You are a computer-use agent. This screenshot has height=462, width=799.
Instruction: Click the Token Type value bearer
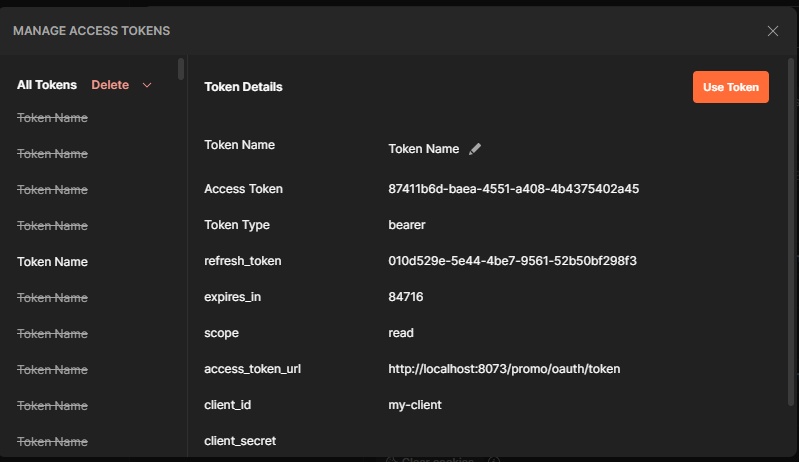click(407, 225)
